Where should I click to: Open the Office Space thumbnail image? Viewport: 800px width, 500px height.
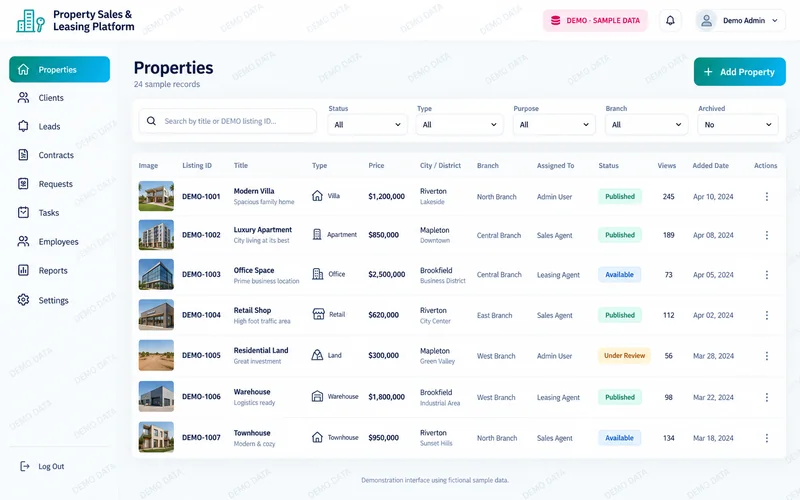[x=156, y=274]
